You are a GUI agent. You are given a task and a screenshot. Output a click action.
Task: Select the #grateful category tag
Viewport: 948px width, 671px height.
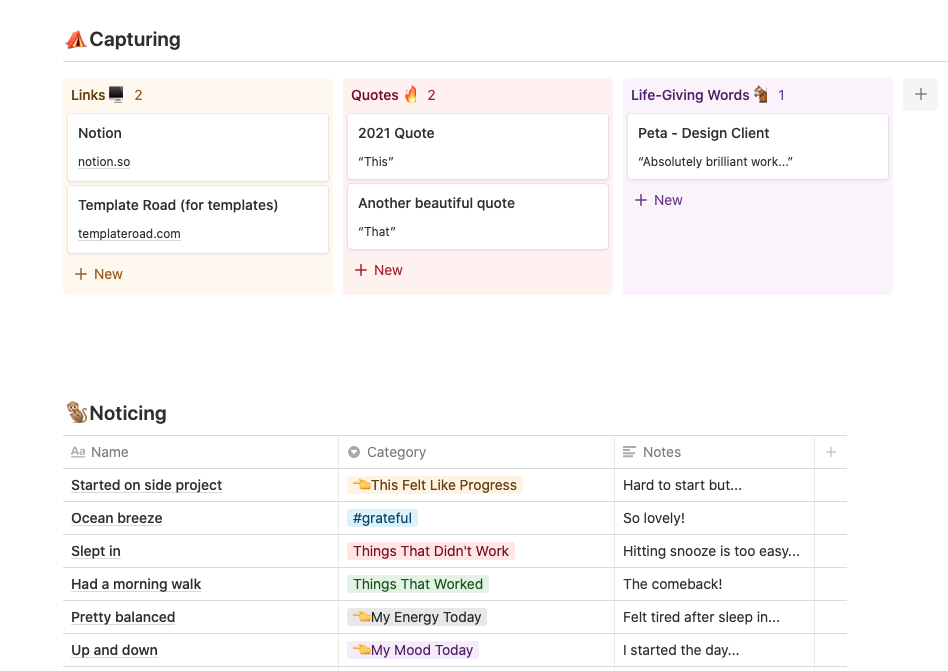click(381, 518)
